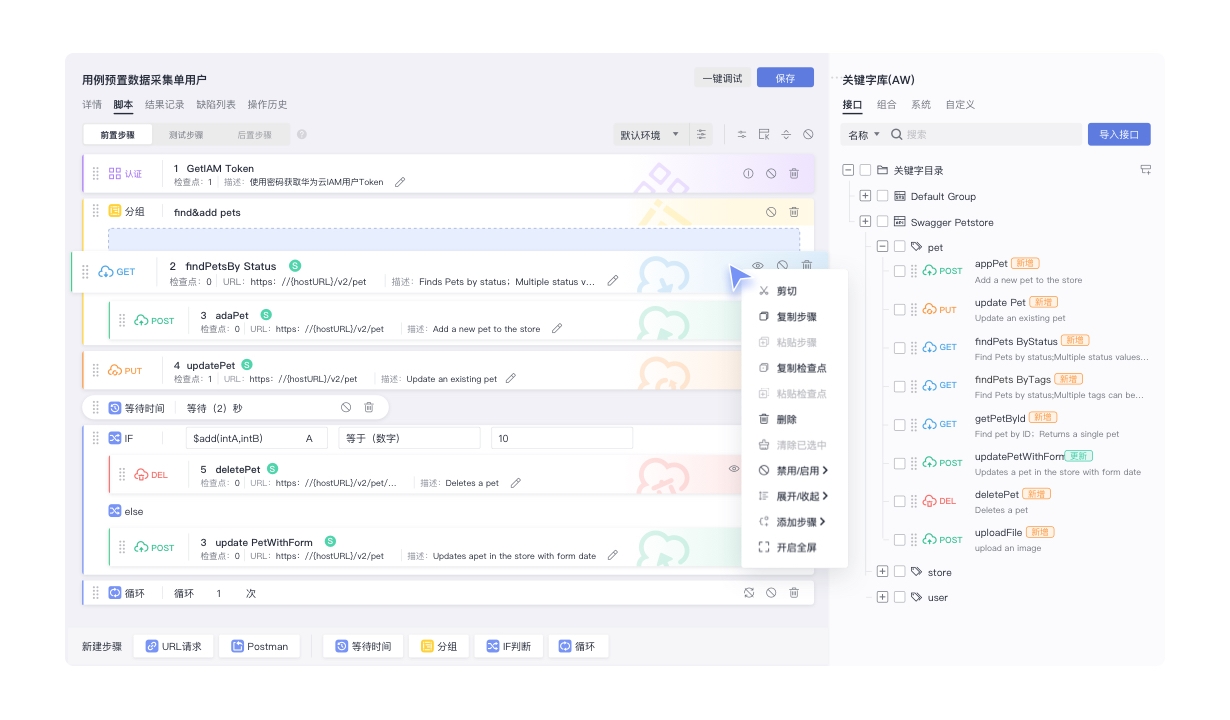This screenshot has width=1230, height=720.
Task: Check the getPetById keyword checkbox
Action: click(x=900, y=424)
